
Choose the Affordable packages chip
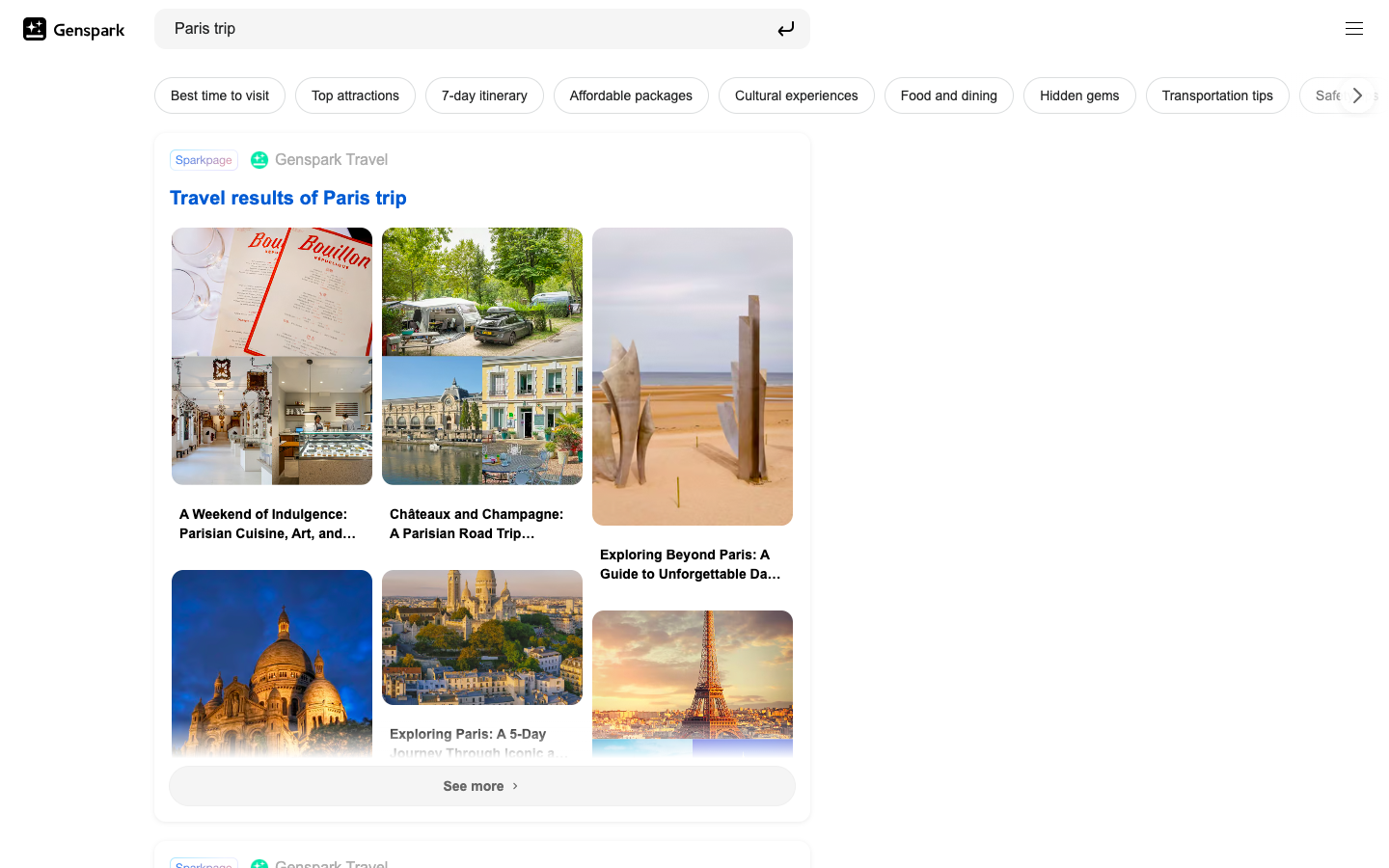coord(631,95)
